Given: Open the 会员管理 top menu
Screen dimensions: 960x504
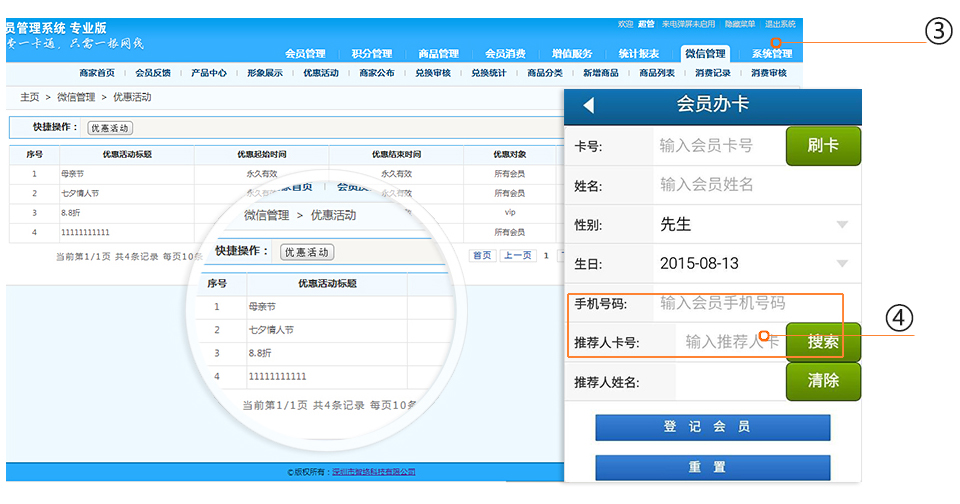Looking at the screenshot, I should 305,53.
